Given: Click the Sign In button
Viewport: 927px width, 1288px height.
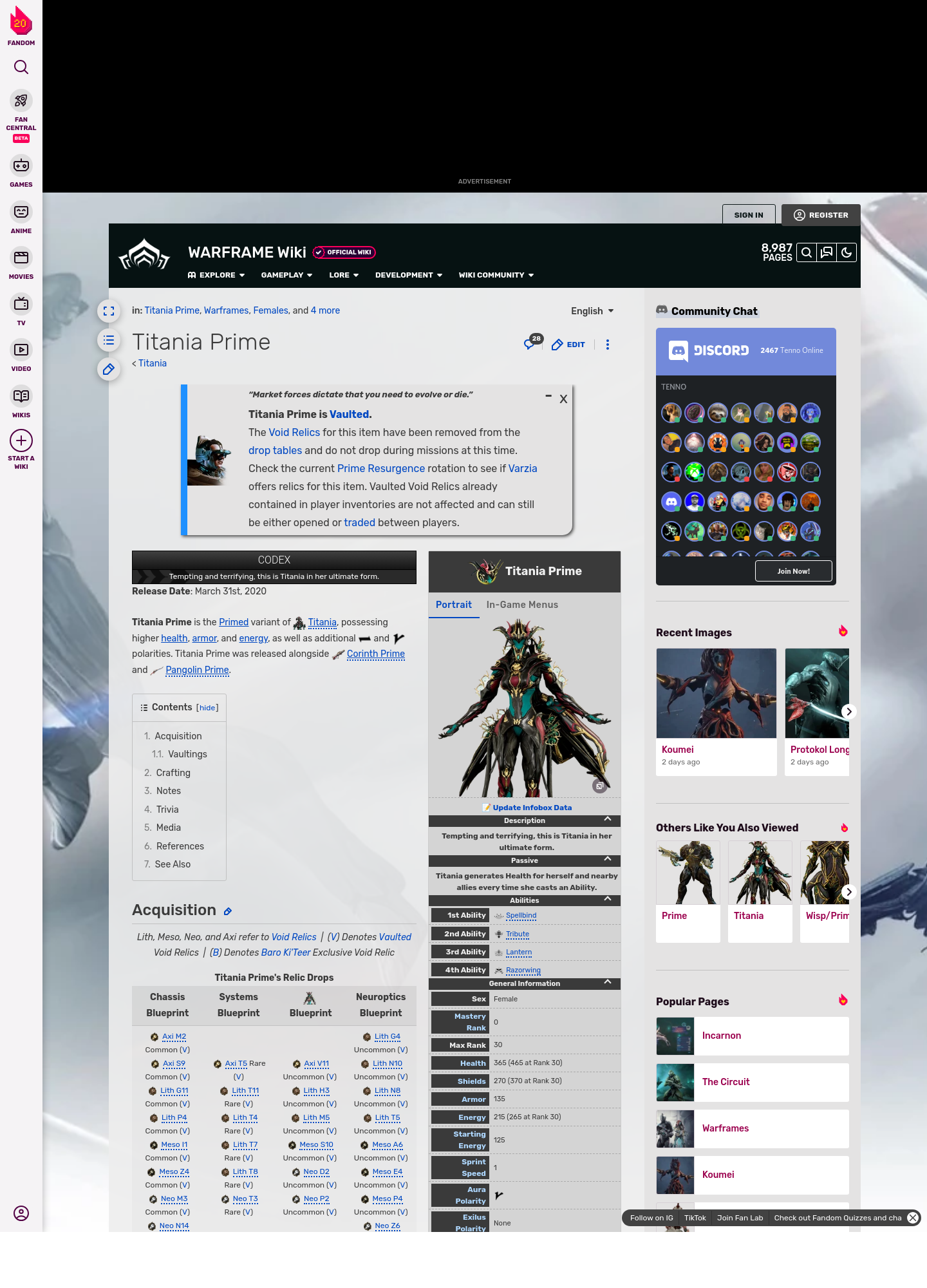Looking at the screenshot, I should coord(749,215).
